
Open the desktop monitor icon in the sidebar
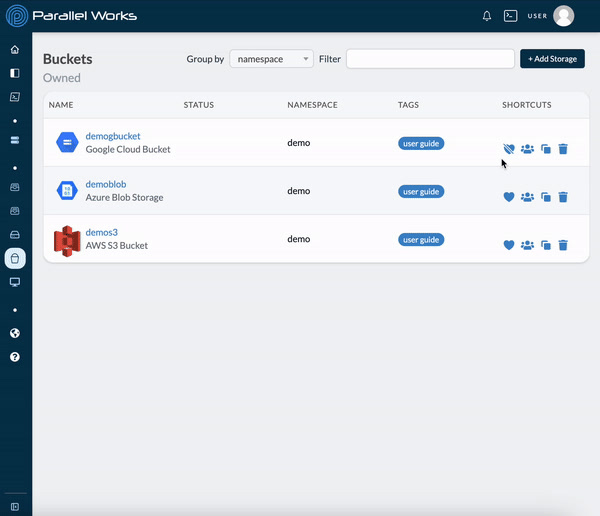pos(15,282)
